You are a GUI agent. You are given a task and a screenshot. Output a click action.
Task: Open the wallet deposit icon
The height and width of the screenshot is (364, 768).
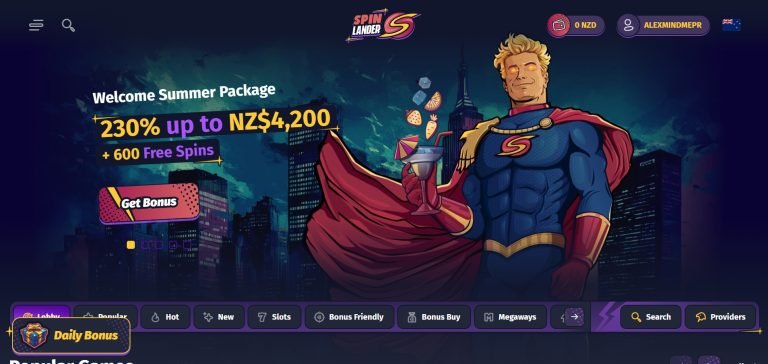558,25
